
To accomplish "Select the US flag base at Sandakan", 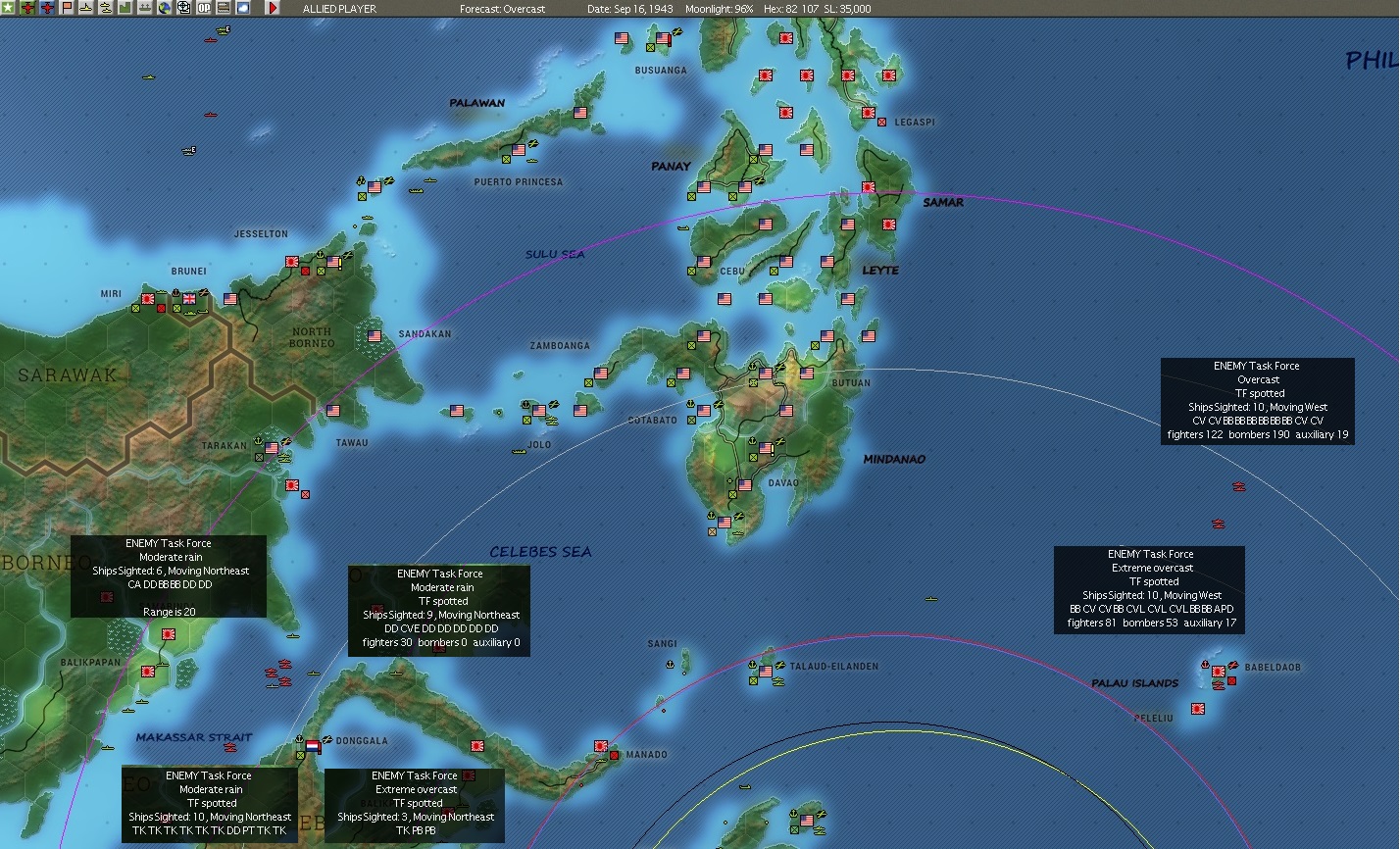I will [x=375, y=336].
